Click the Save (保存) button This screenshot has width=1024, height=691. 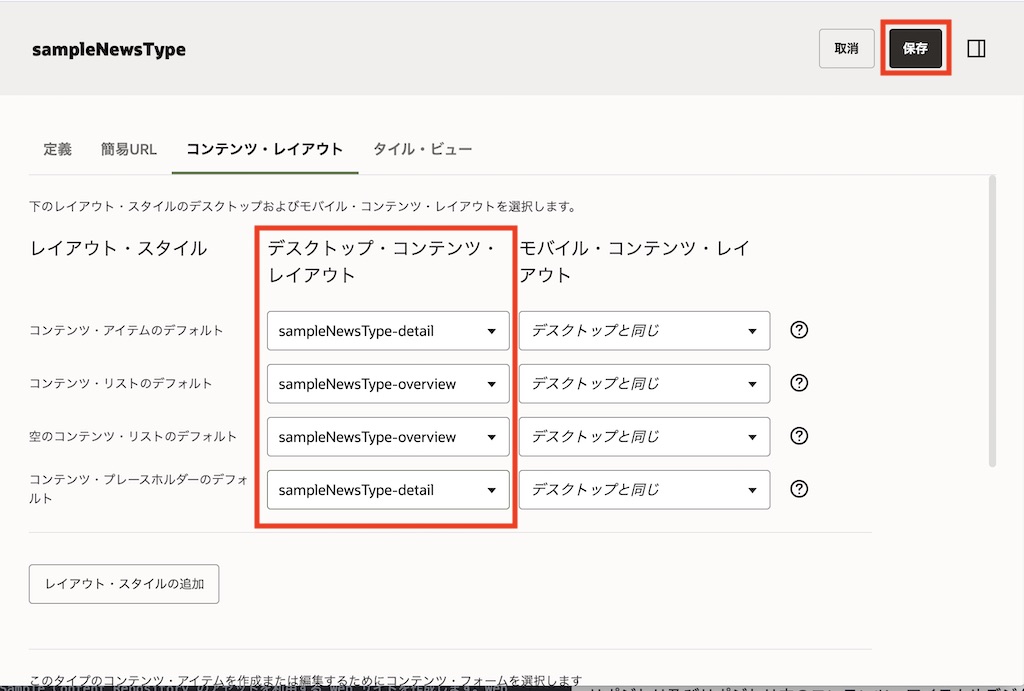[x=915, y=48]
